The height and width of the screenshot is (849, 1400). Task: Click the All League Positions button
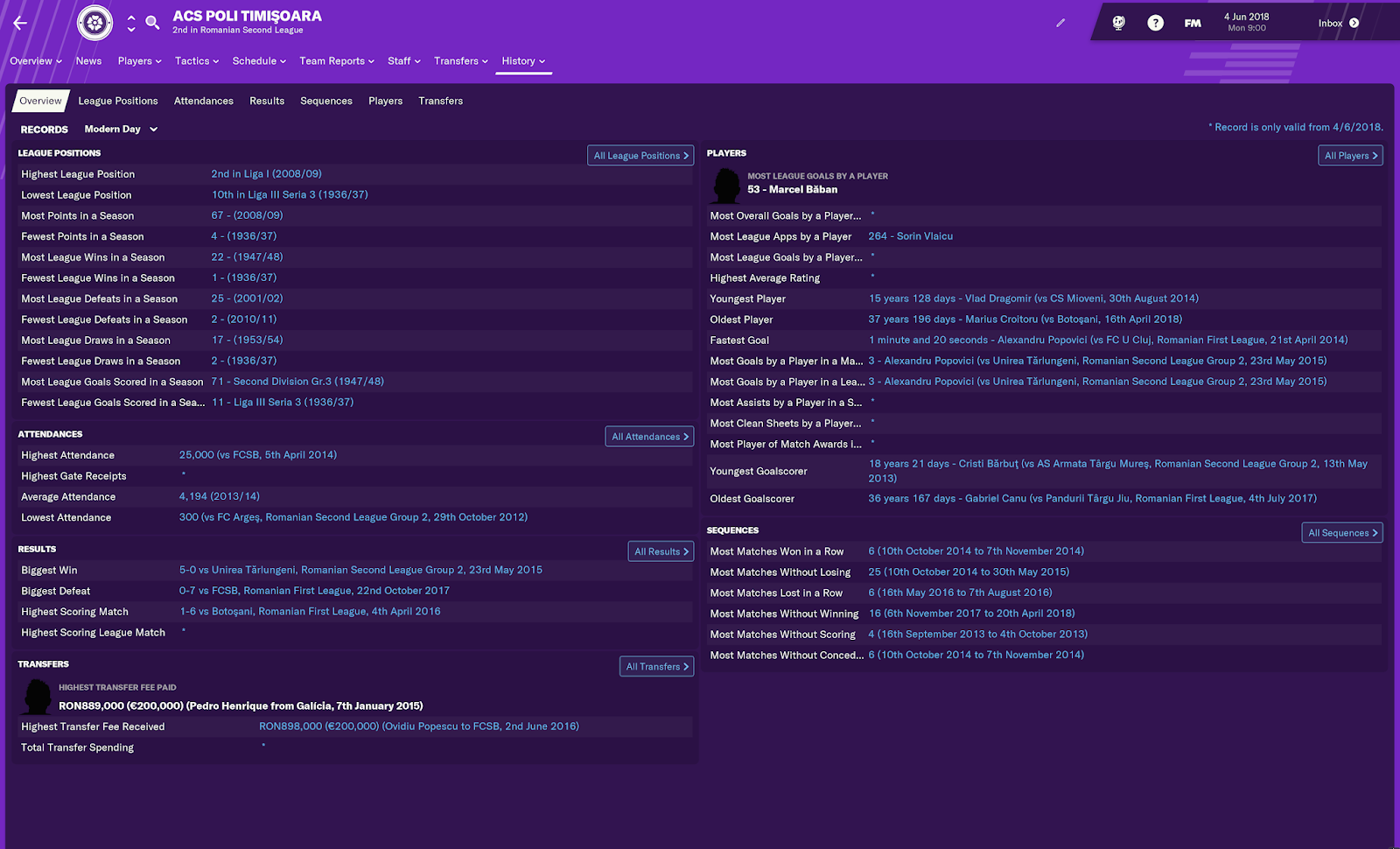[x=640, y=155]
